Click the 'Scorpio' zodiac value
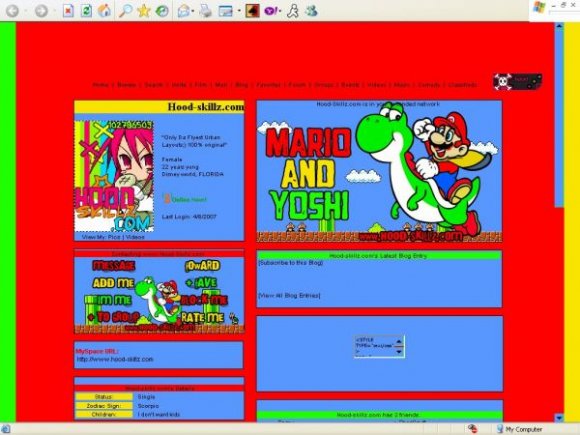 148,406
